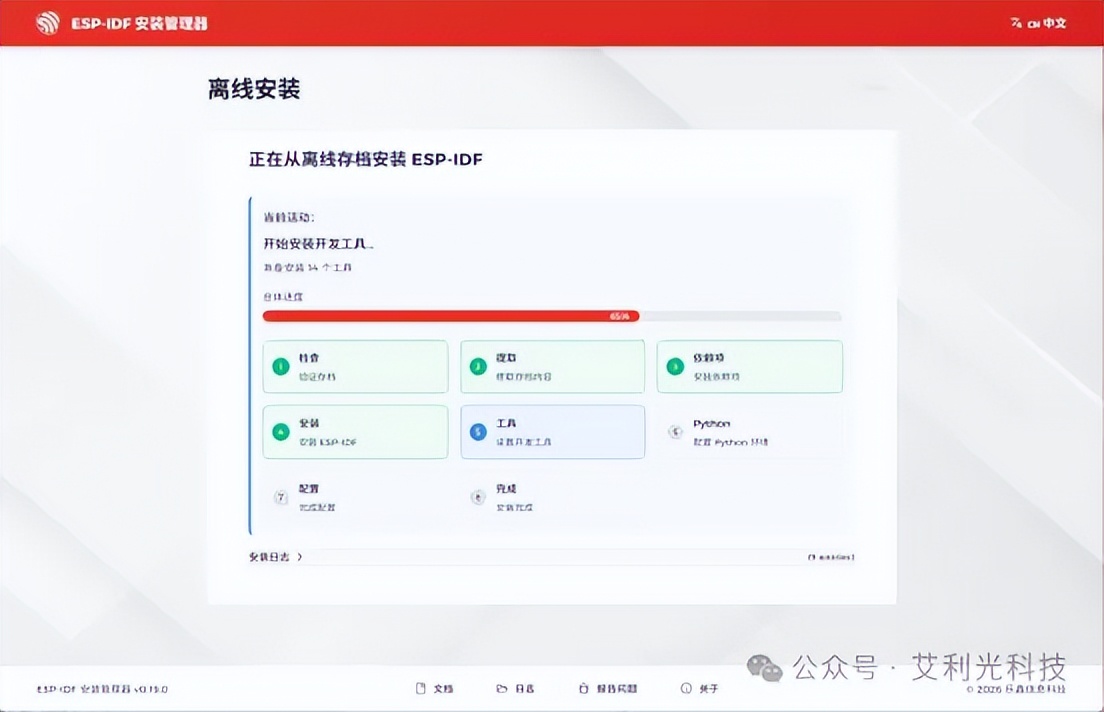Click step 7 配置 circle icon
Image resolution: width=1104 pixels, height=712 pixels.
pyautogui.click(x=281, y=497)
